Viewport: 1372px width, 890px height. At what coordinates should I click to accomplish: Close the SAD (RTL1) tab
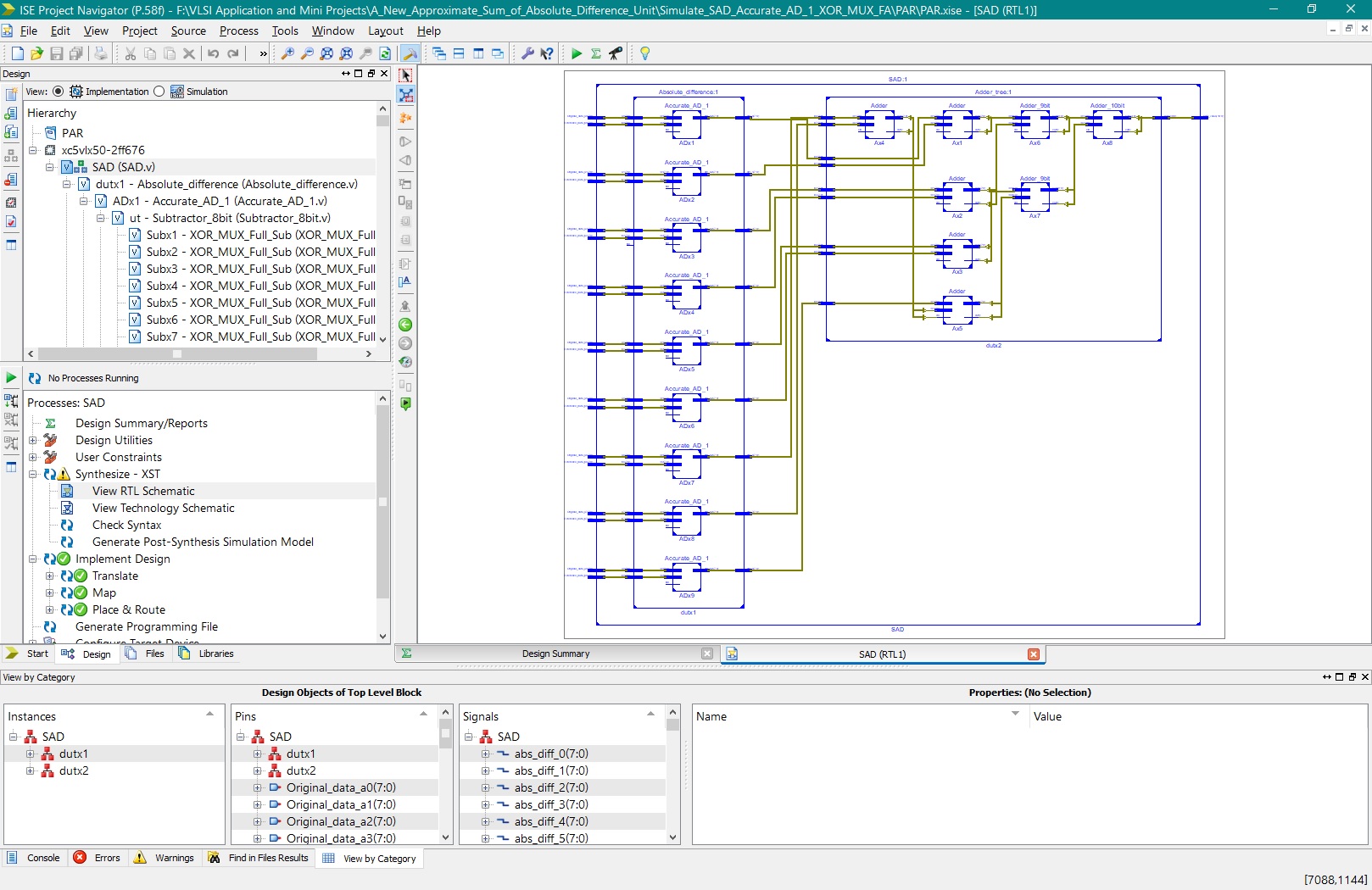1033,654
